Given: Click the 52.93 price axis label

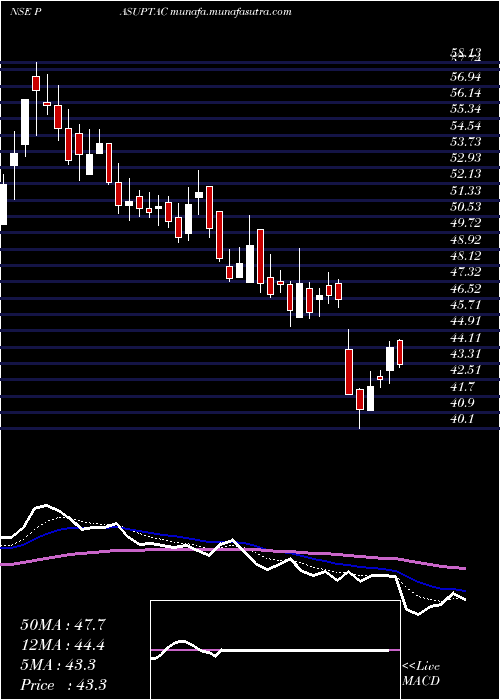Looking at the screenshot, I should (x=466, y=158).
